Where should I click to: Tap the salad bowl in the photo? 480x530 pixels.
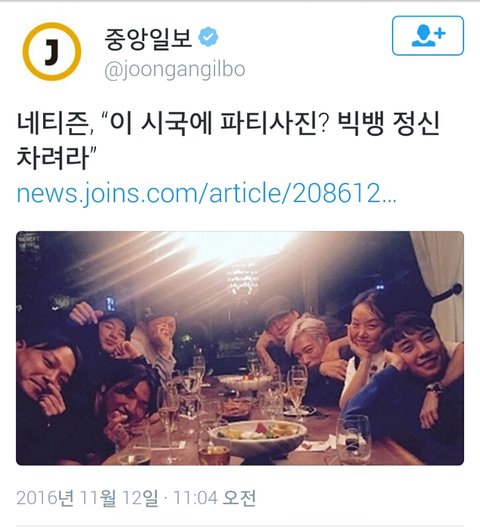[x=258, y=438]
